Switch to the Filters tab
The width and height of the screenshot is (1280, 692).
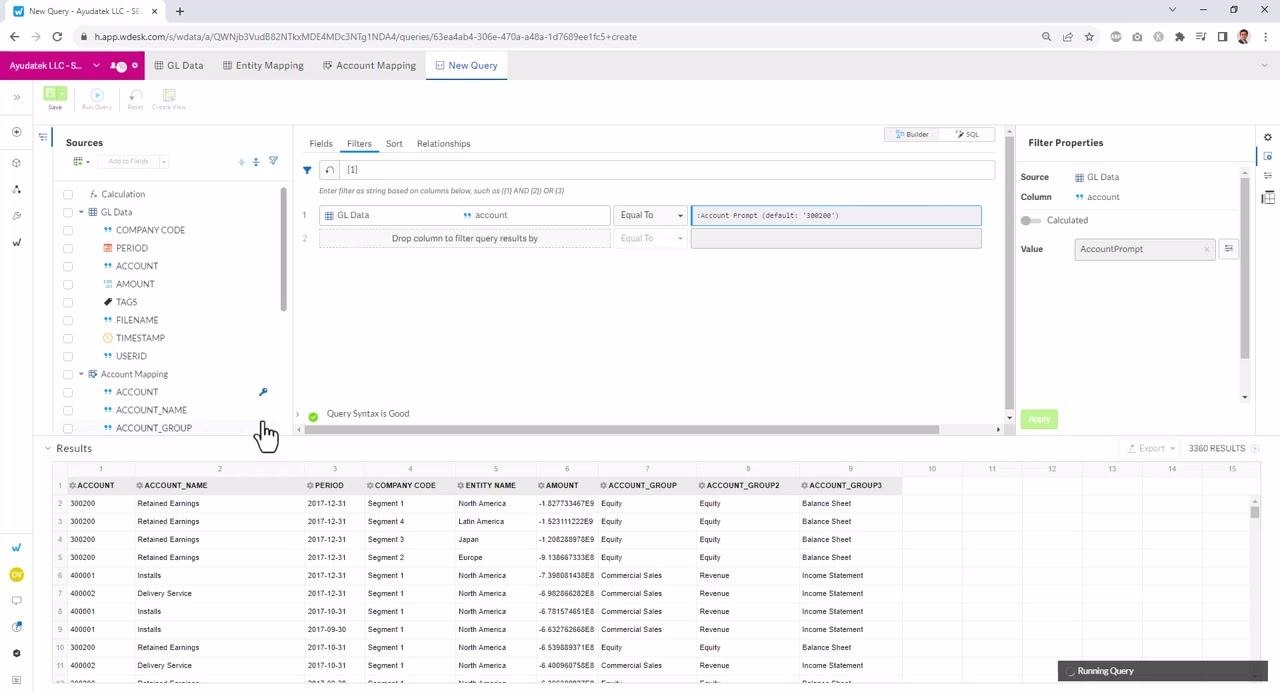click(359, 143)
